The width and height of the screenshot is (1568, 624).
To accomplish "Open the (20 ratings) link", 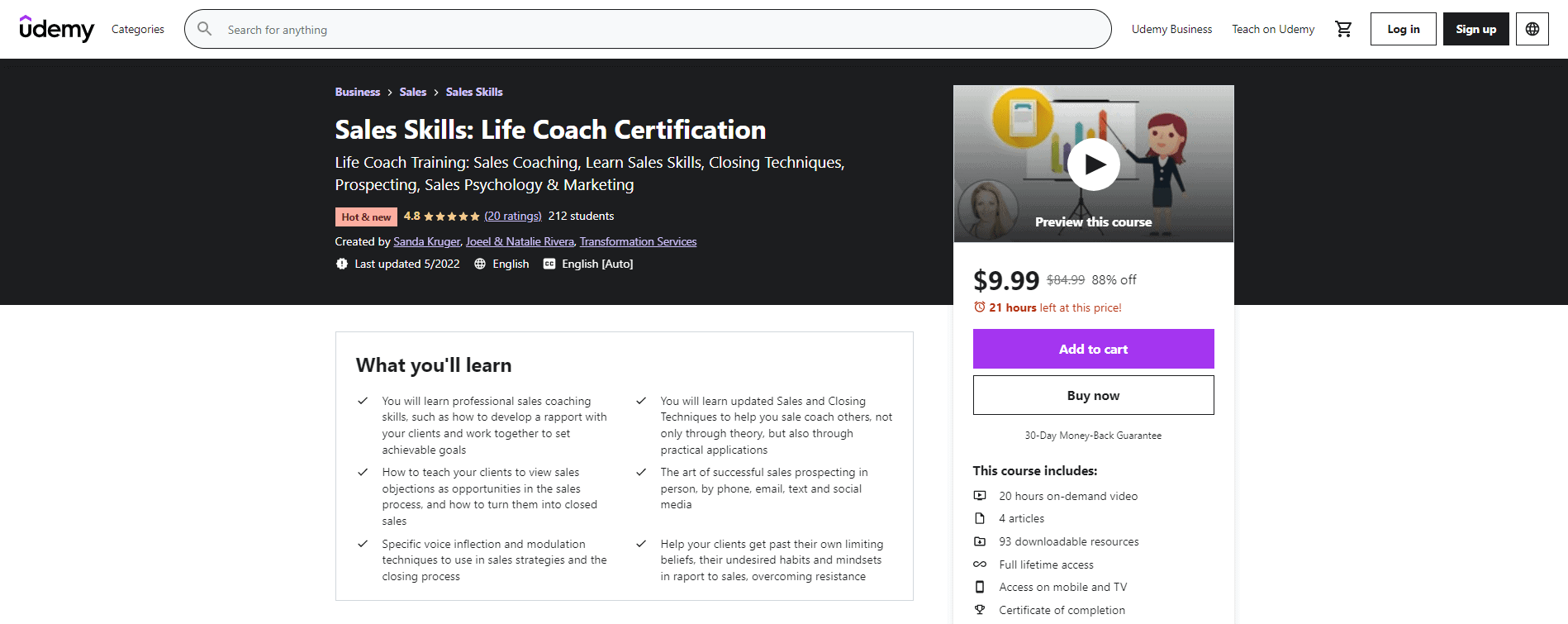I will pyautogui.click(x=512, y=216).
